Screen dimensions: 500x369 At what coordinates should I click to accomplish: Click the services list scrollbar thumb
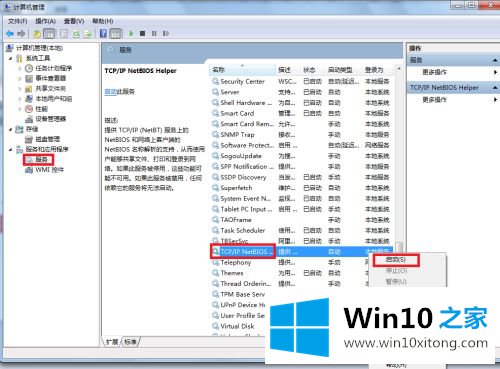(399, 247)
